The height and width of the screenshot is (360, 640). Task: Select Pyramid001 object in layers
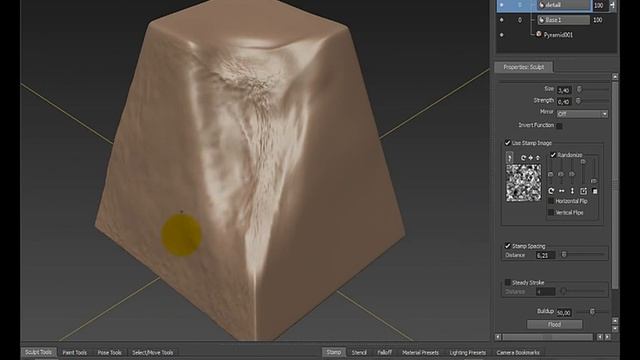point(558,35)
